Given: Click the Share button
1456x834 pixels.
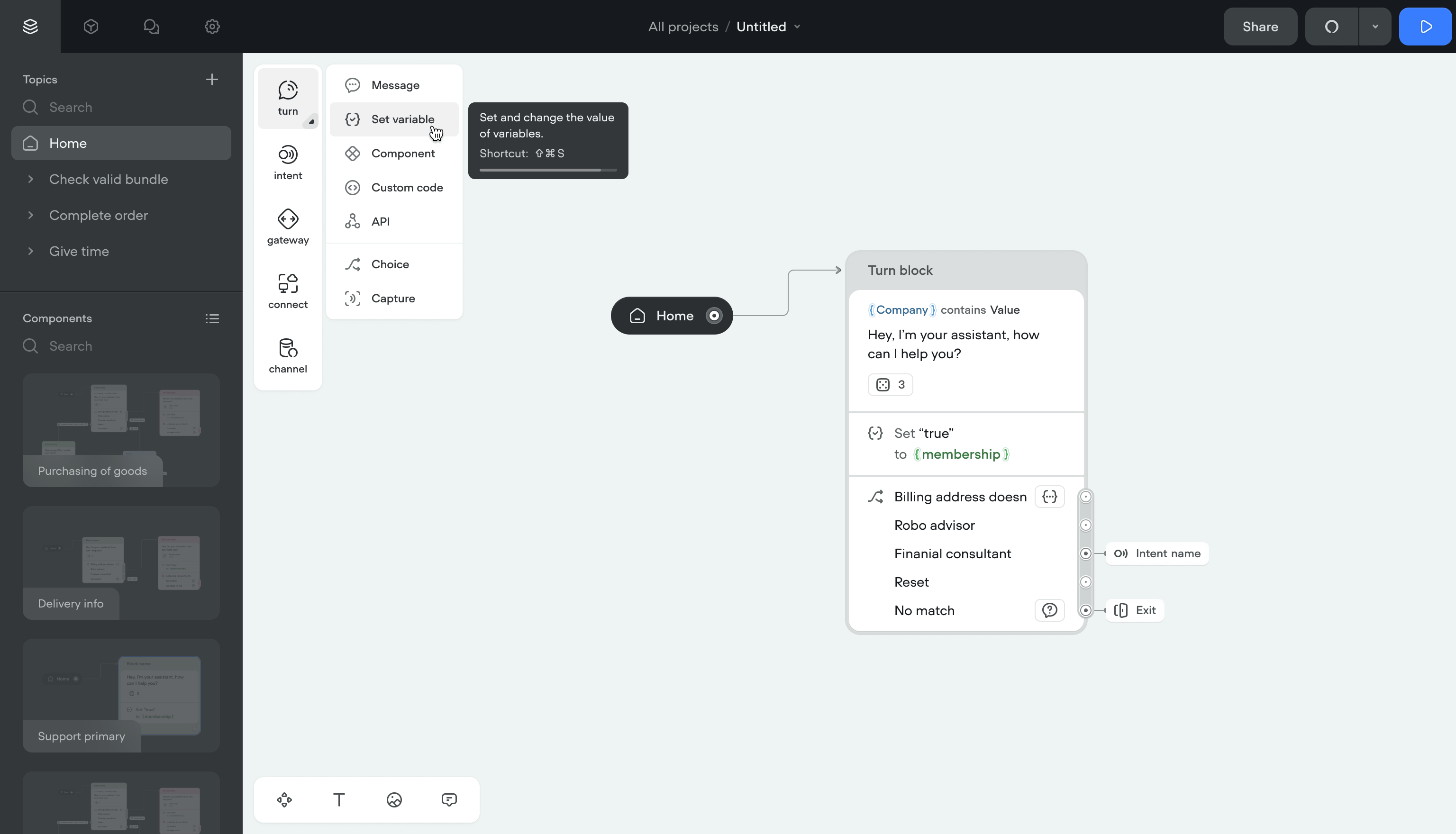Looking at the screenshot, I should click(x=1260, y=27).
